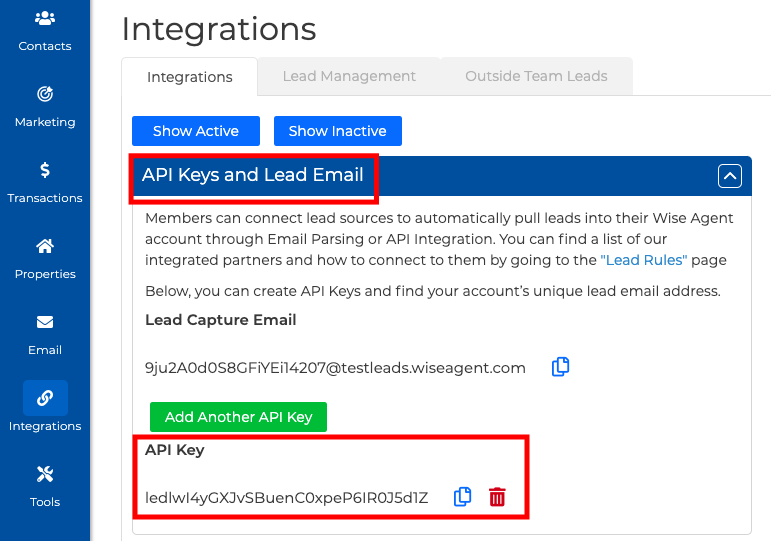Copy the API Key value
Viewport: 771px width, 541px height.
click(462, 497)
